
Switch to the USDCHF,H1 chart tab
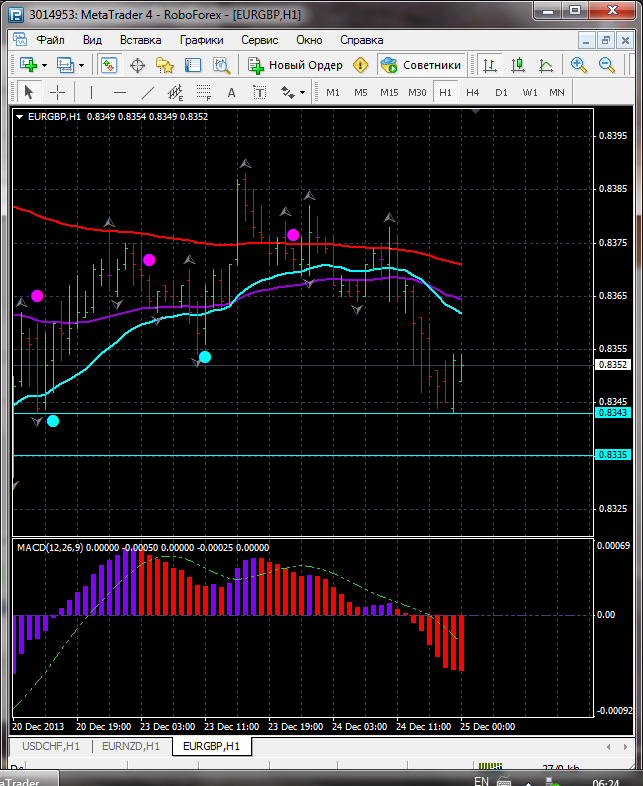(49, 746)
